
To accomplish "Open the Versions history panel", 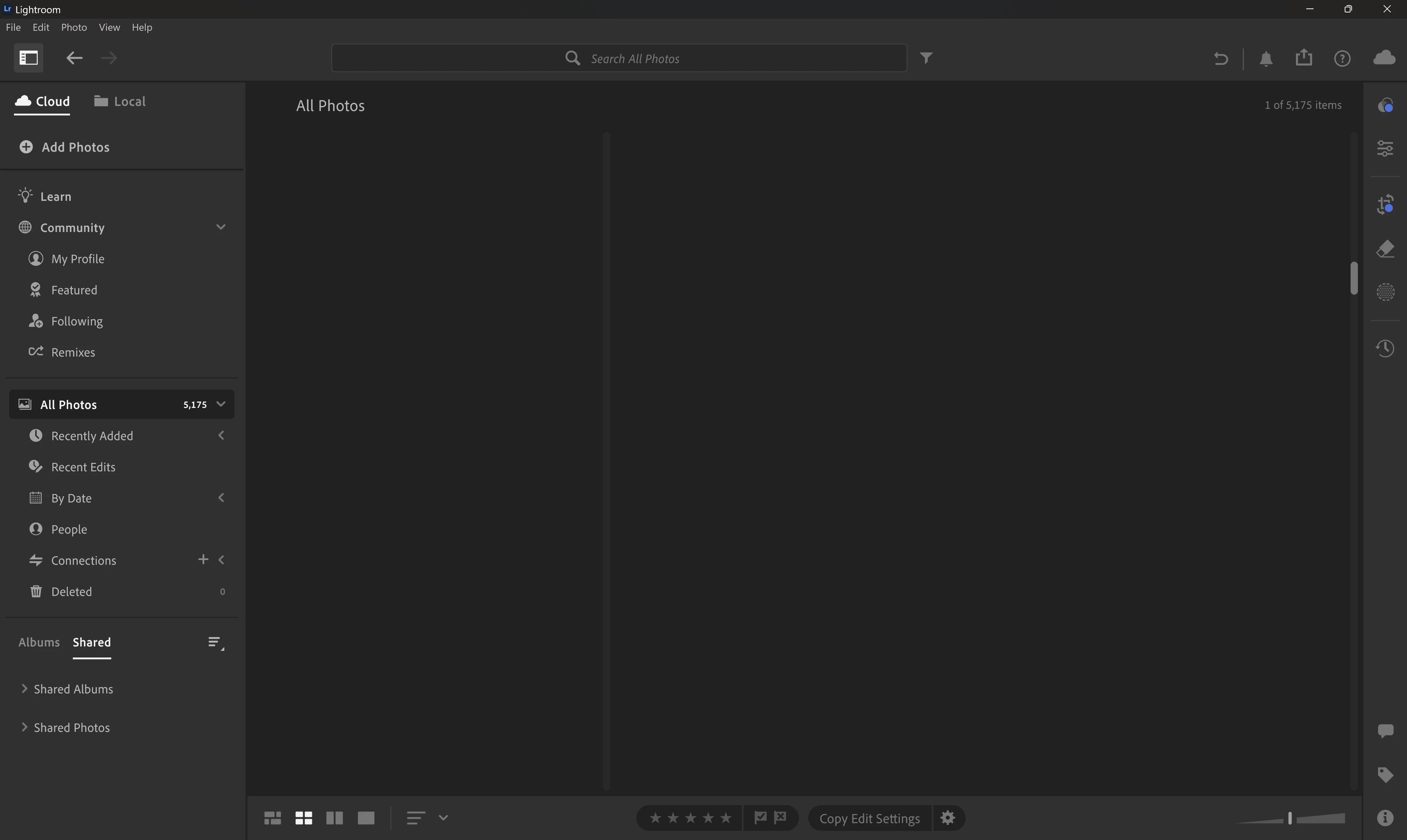I will (1384, 348).
